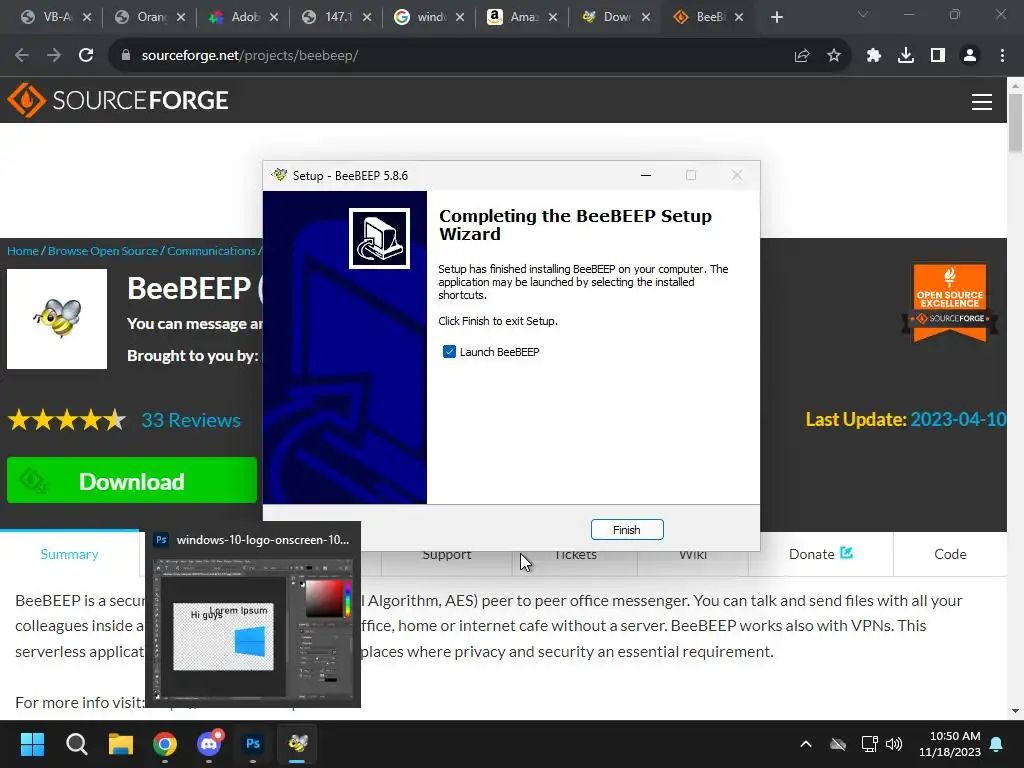Screen dimensions: 1024x768
Task: Bookmark this page with star icon
Action: click(x=834, y=56)
